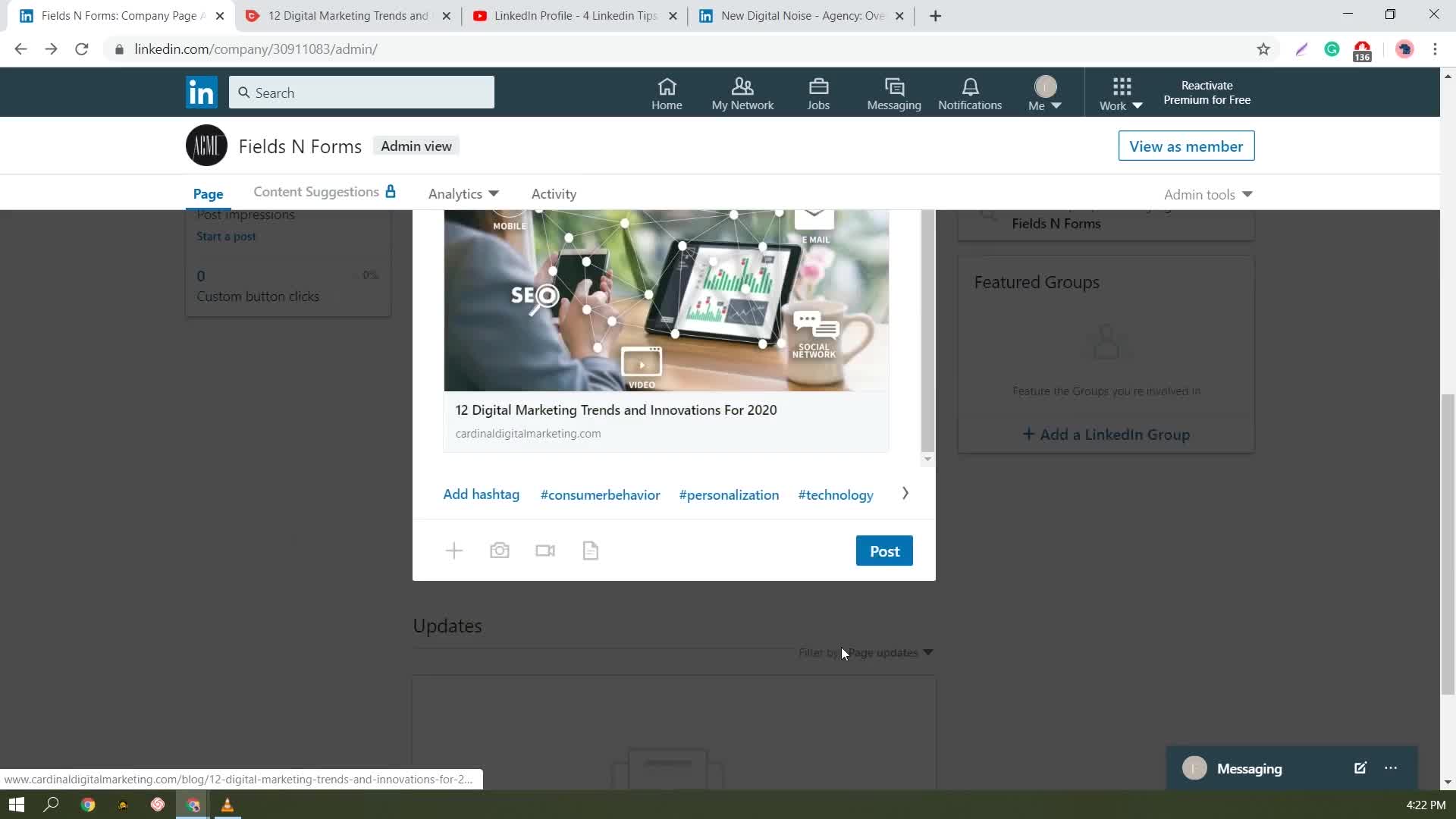
Task: Switch to the Activity tab
Action: (x=554, y=194)
